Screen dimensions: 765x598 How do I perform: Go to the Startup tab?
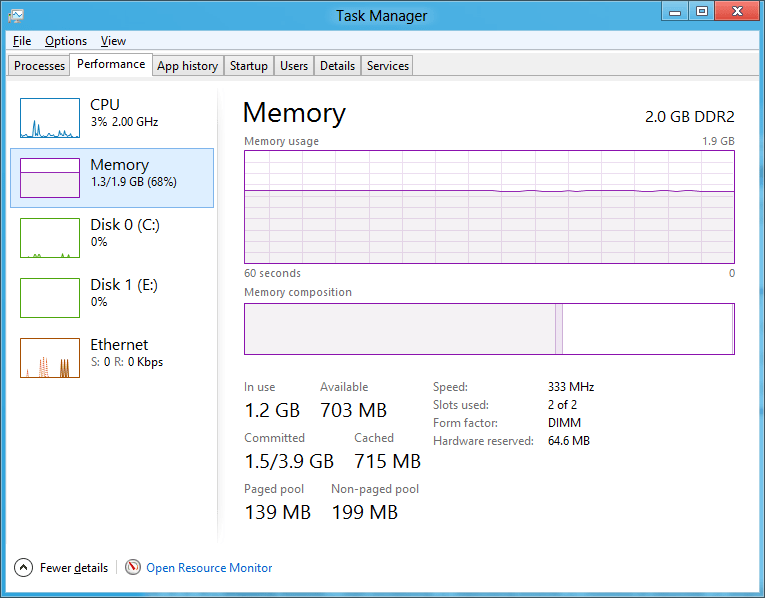click(x=248, y=66)
